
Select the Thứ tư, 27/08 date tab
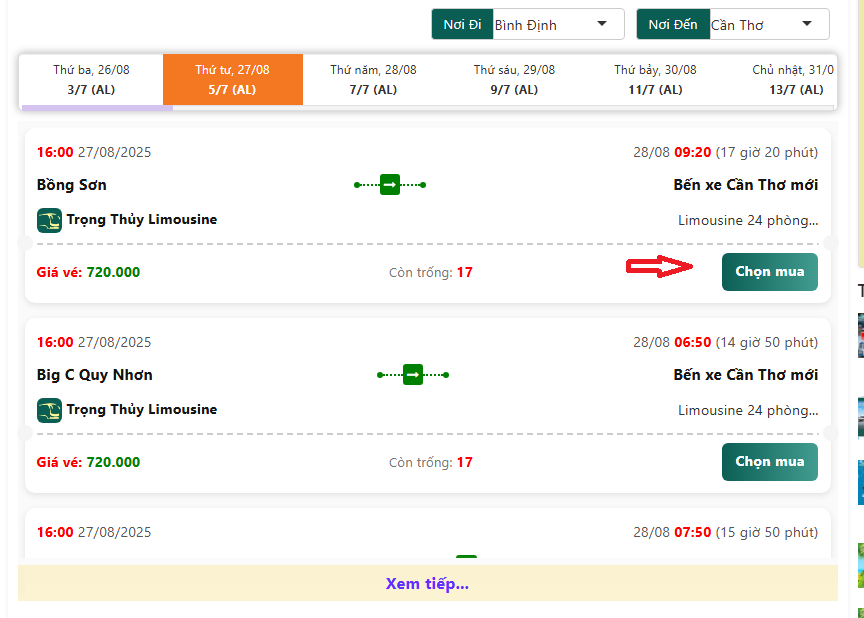(x=232, y=79)
